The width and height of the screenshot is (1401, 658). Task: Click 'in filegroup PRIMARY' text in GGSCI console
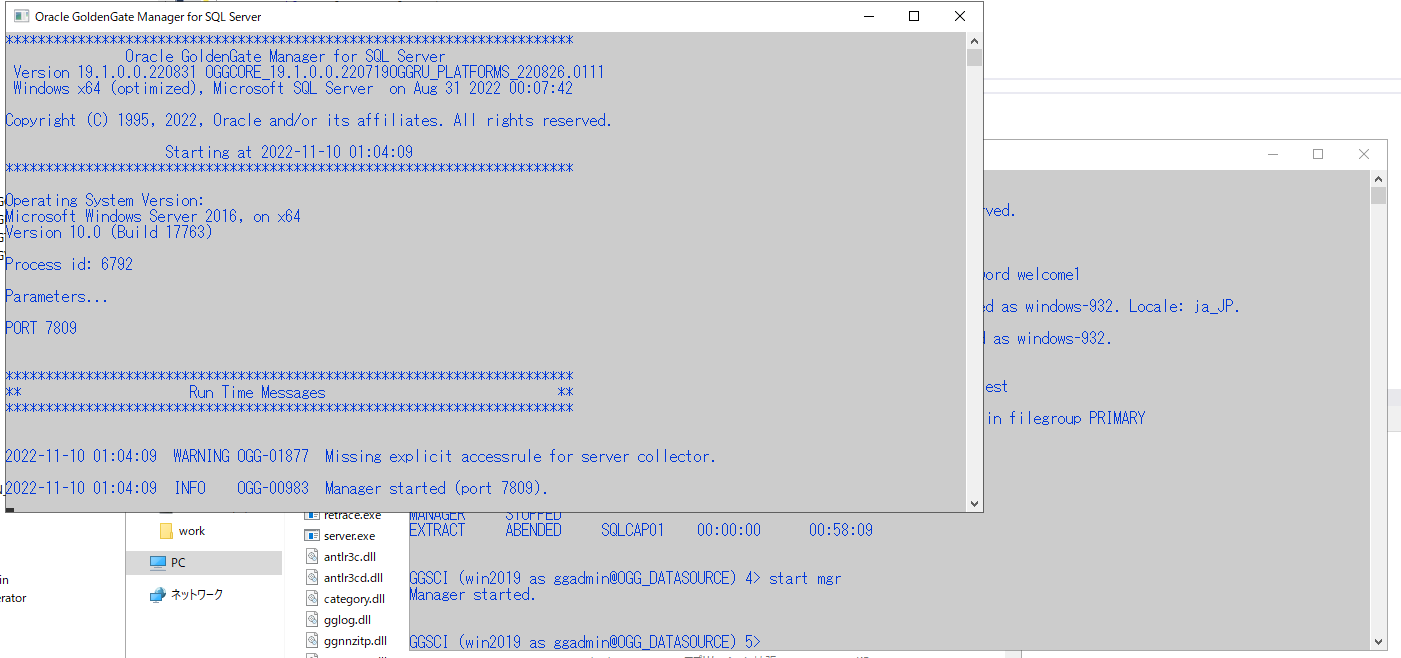[x=1066, y=418]
